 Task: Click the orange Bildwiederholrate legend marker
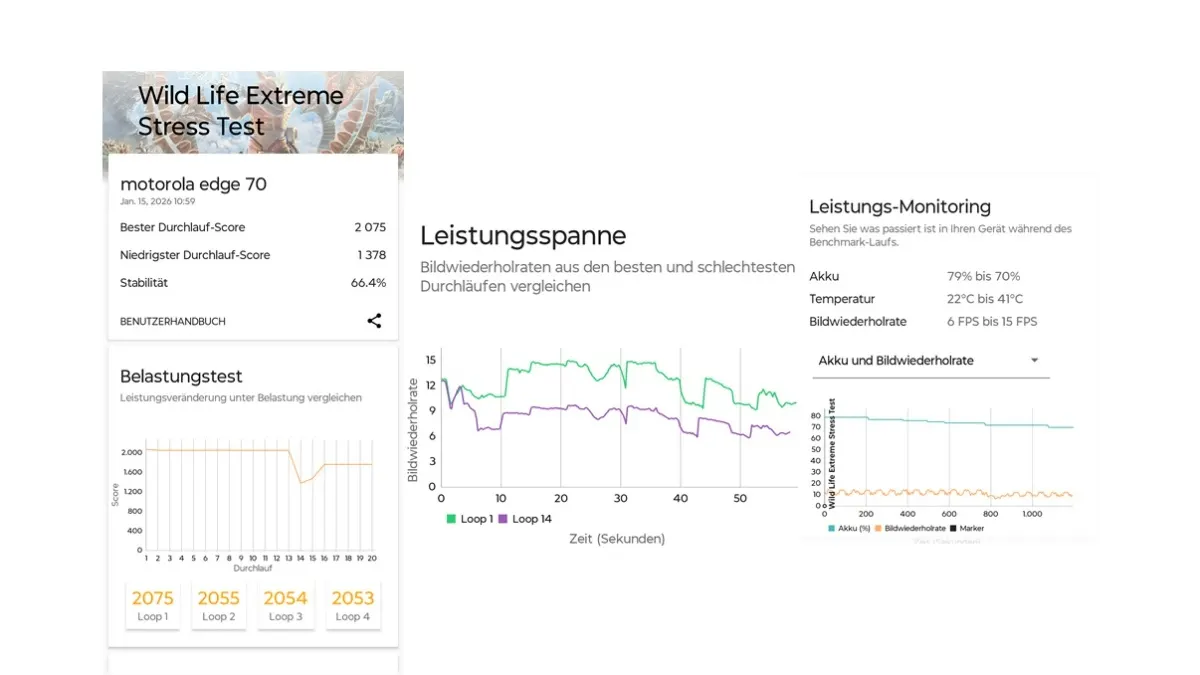point(876,527)
